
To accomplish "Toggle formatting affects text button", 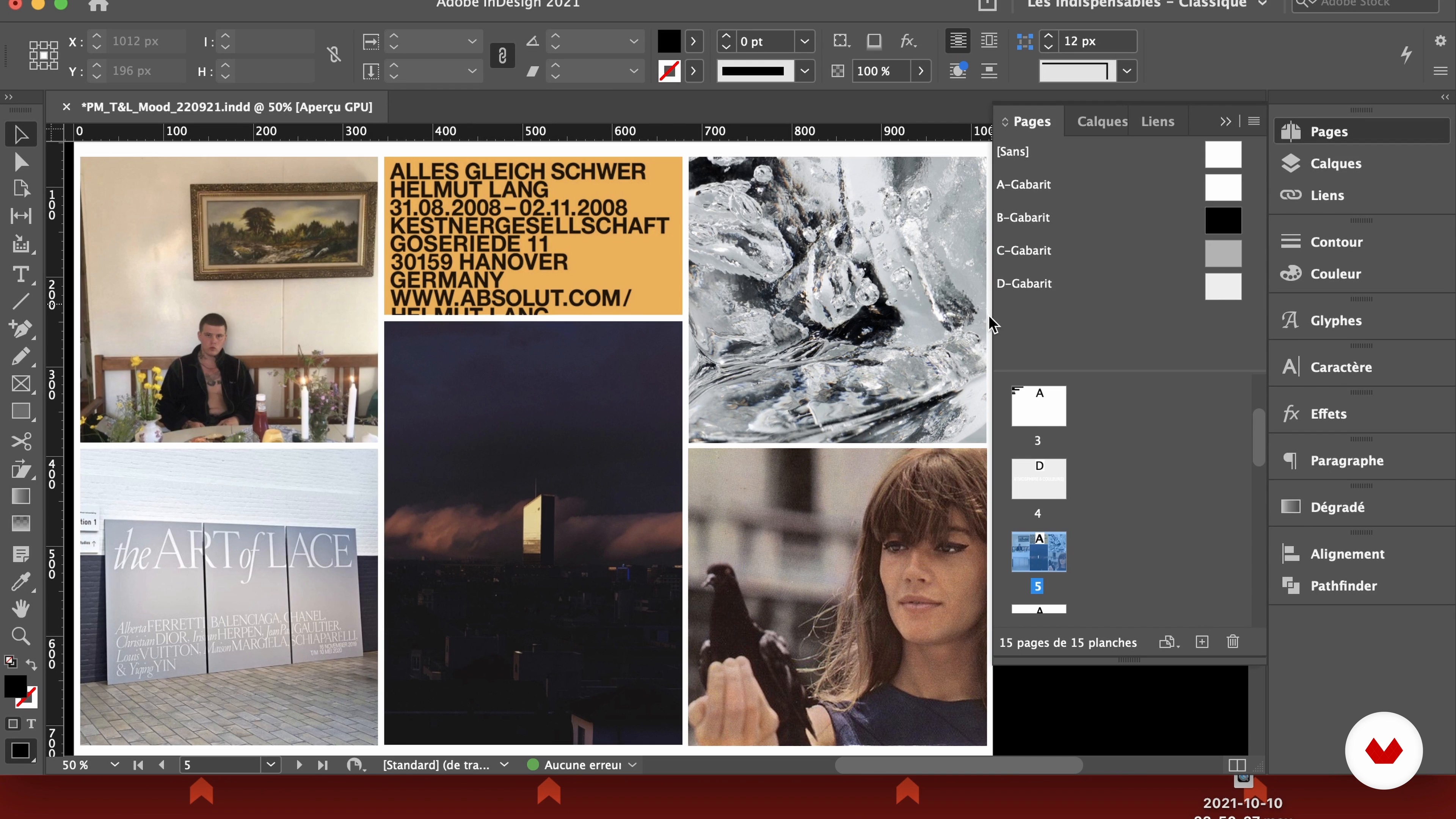I will (31, 723).
